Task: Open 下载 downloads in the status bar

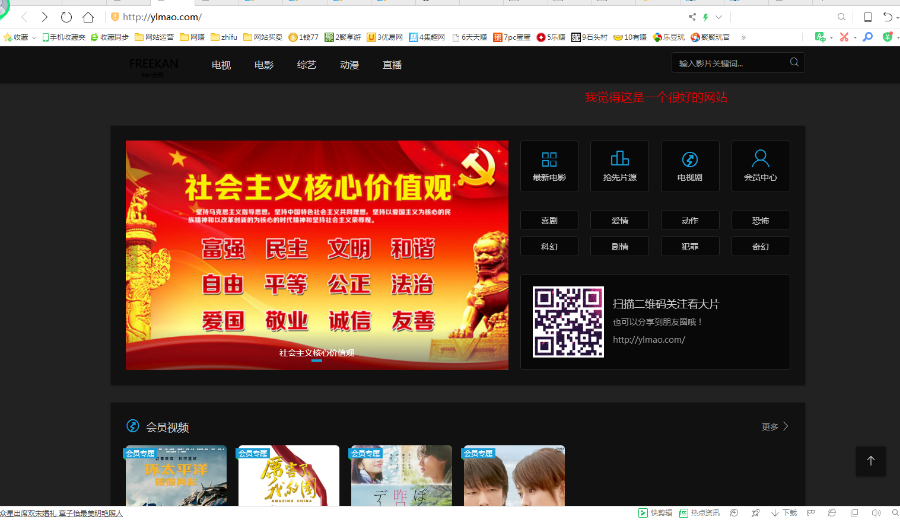Action: point(784,513)
